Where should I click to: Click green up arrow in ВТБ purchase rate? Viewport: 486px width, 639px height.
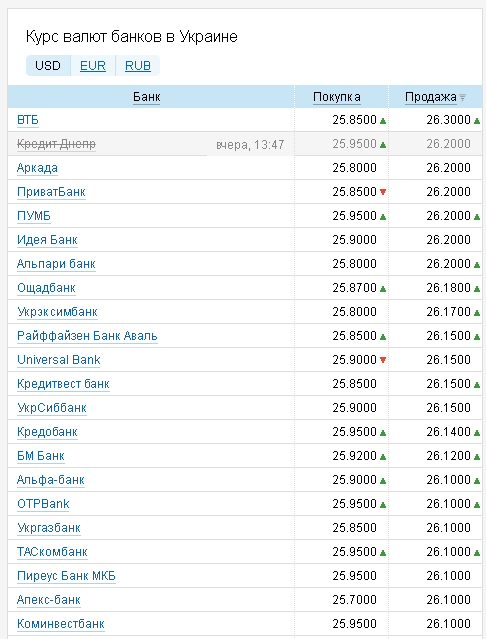tap(383, 121)
